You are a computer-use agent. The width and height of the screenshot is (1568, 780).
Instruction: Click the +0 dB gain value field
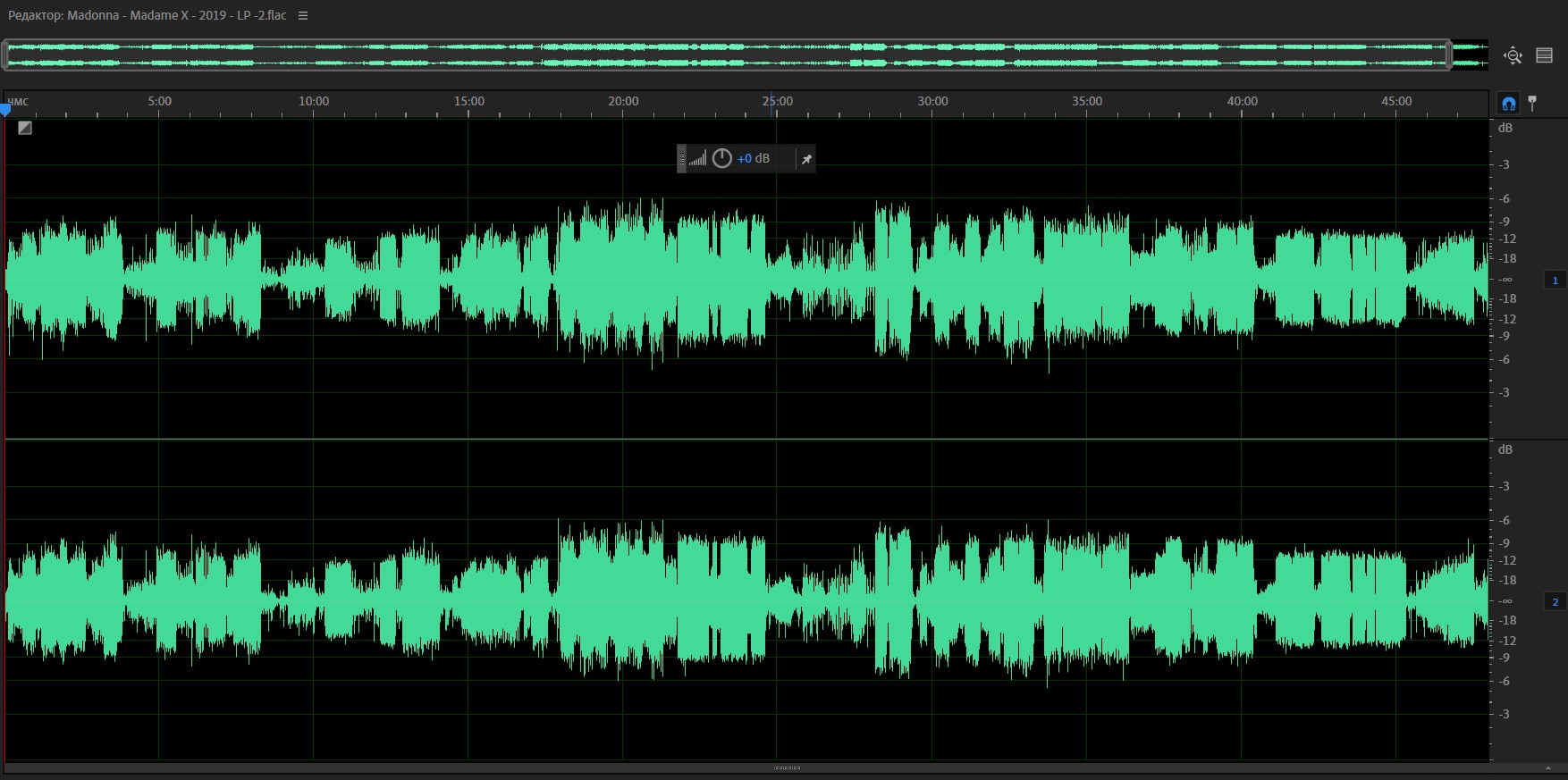click(x=753, y=159)
